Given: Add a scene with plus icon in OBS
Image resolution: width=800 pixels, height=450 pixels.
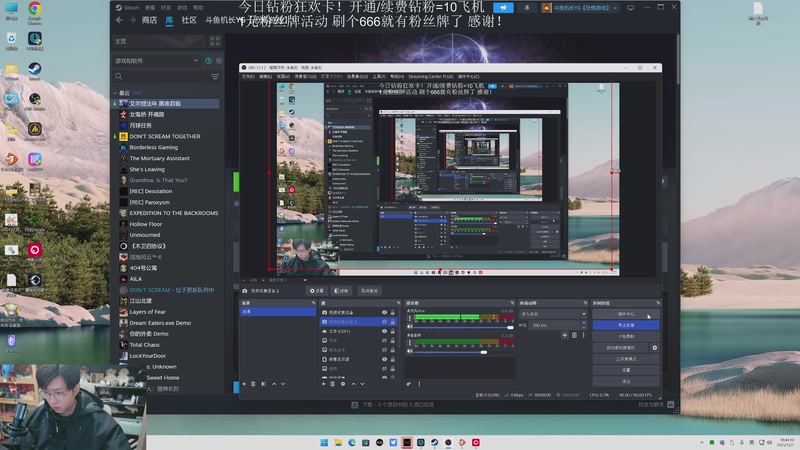Looking at the screenshot, I should pyautogui.click(x=244, y=384).
